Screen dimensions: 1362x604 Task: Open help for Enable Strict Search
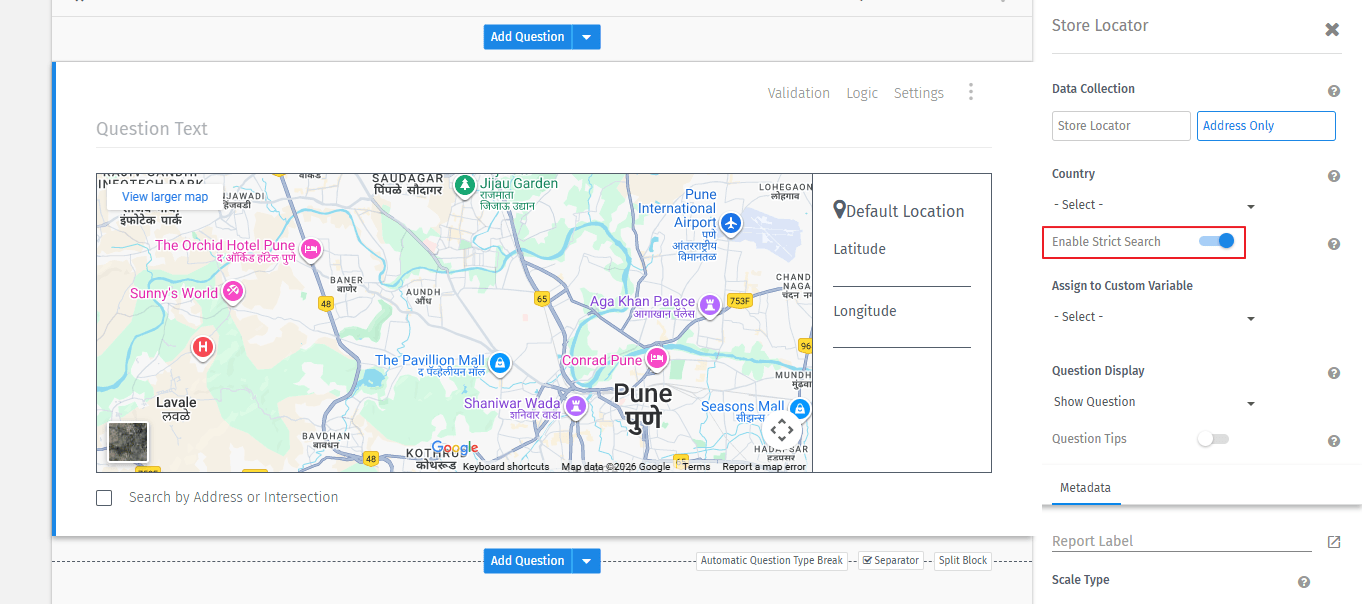tap(1334, 244)
